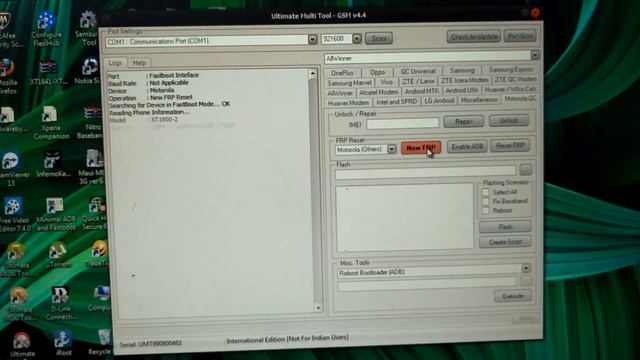Viewport: 640px width, 360px height.
Task: Click the New FRP button
Action: click(x=421, y=148)
